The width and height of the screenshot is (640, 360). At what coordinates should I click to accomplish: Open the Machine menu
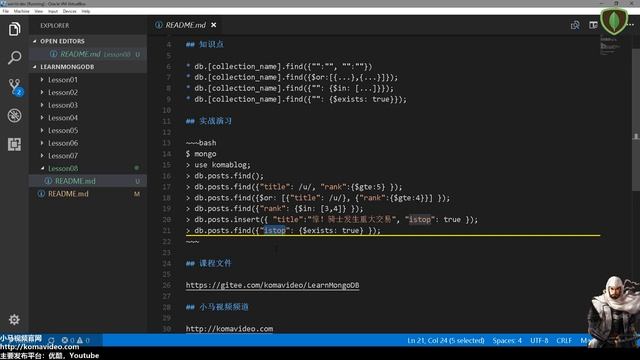click(x=21, y=11)
